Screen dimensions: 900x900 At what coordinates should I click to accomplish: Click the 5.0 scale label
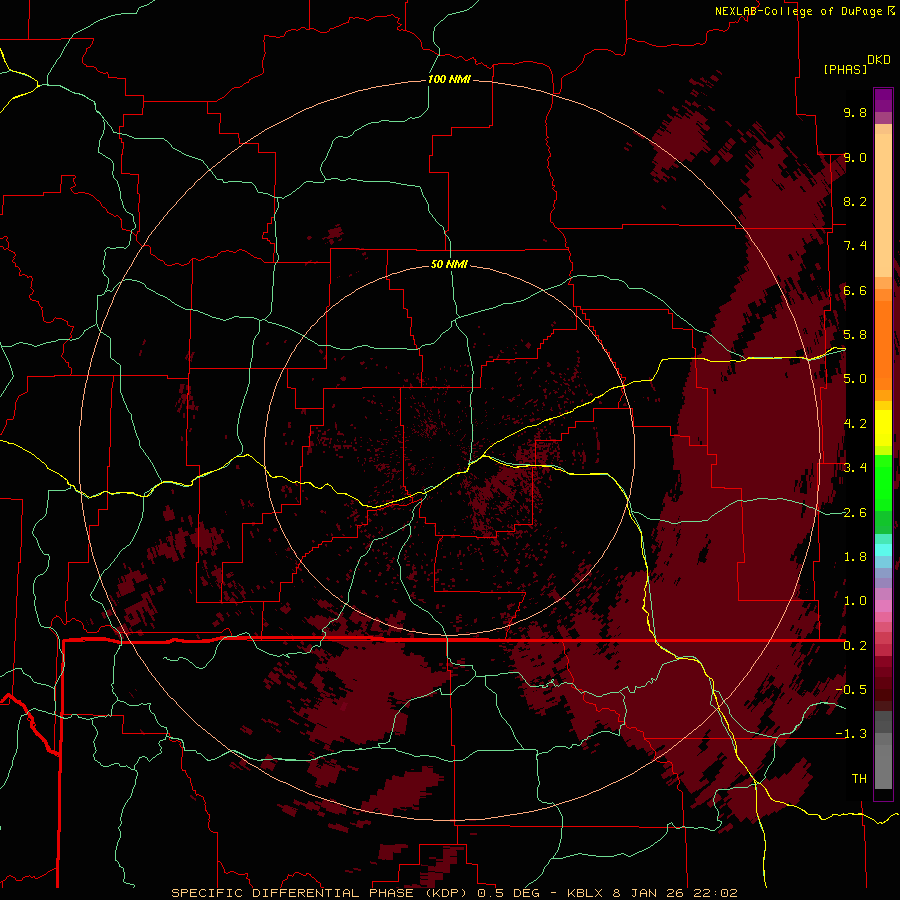click(855, 379)
